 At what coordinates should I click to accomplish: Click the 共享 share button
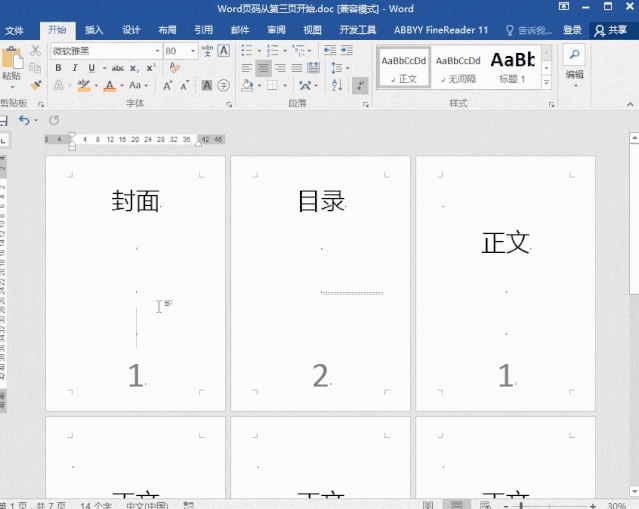coord(611,30)
